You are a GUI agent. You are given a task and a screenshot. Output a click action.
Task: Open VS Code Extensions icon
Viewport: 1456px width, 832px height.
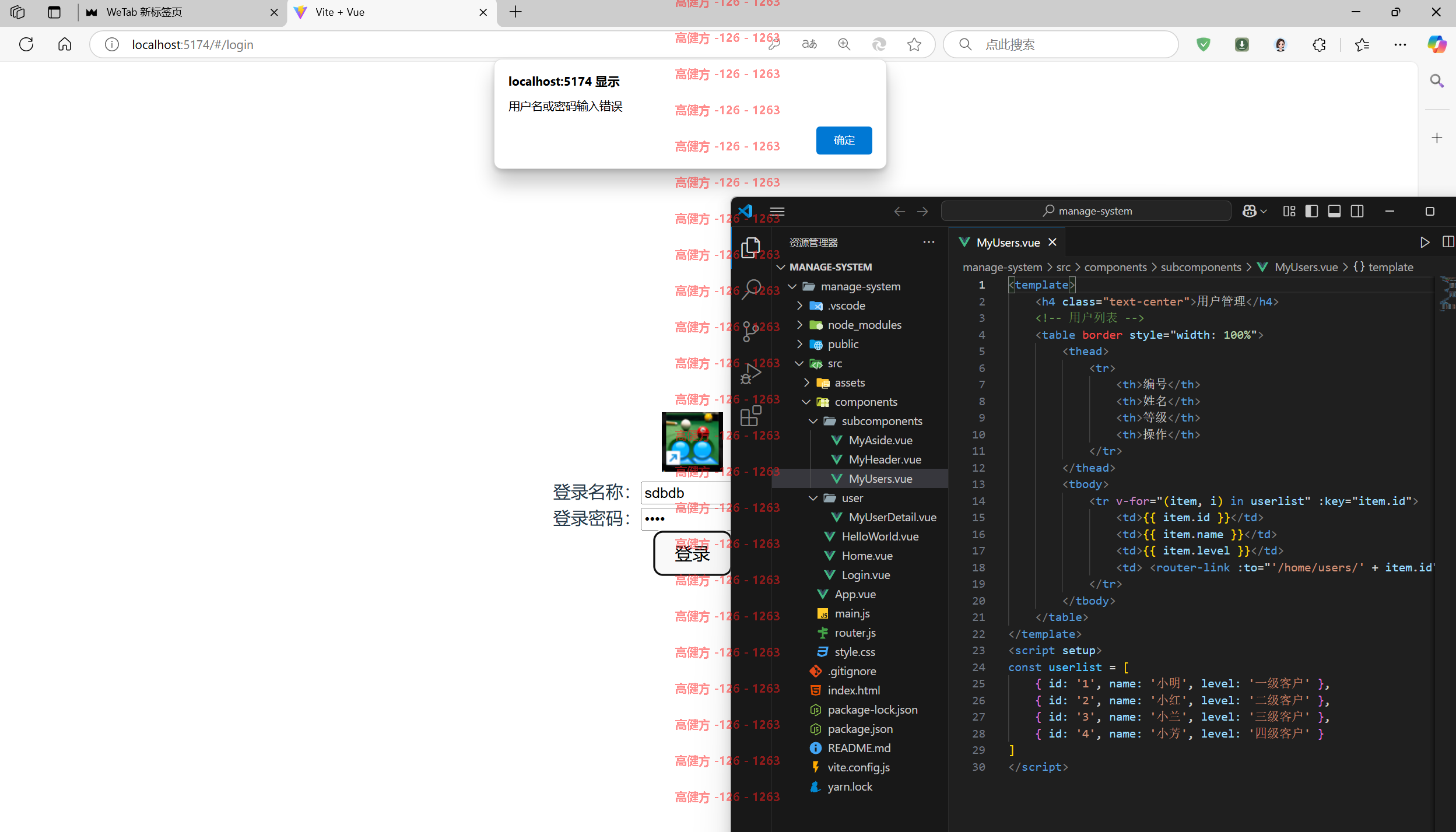751,415
